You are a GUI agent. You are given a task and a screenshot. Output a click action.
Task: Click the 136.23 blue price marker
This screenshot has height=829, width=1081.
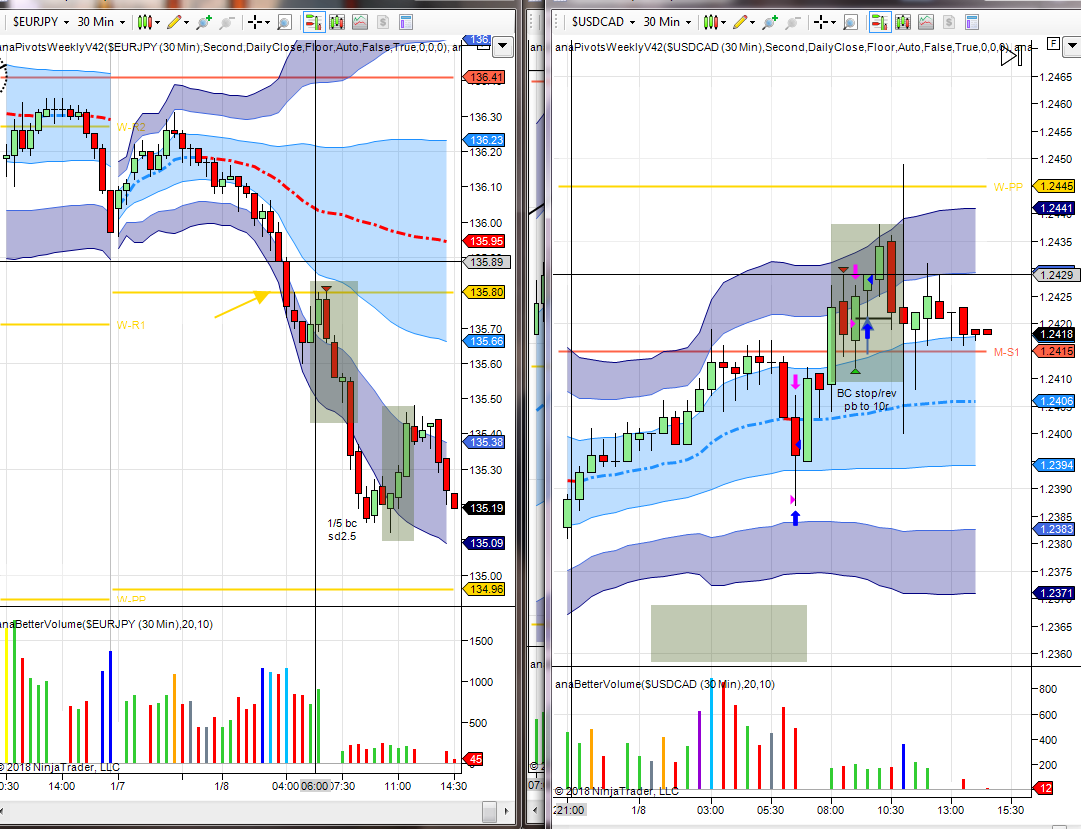coord(484,140)
